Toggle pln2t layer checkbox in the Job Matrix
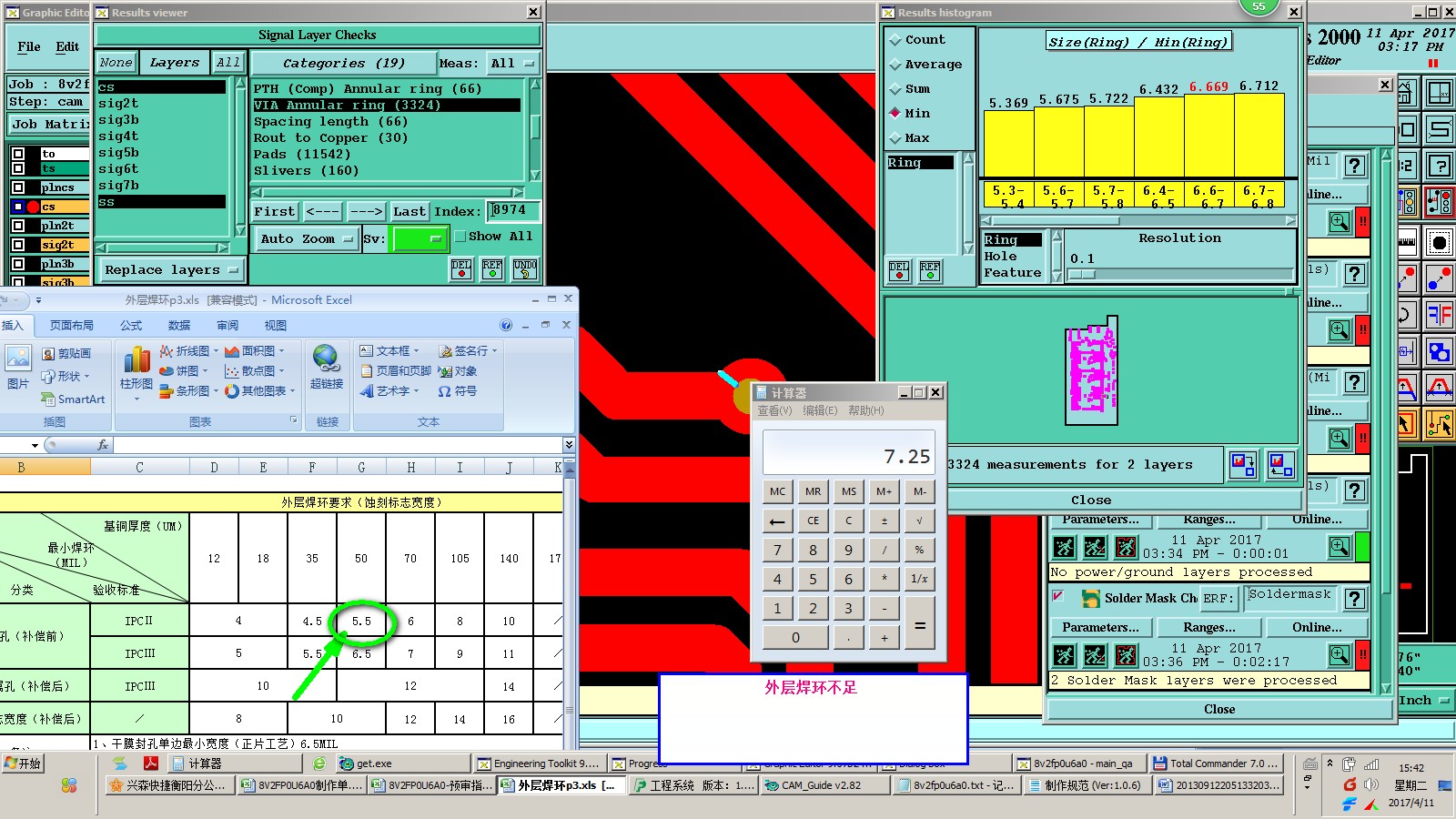The height and width of the screenshot is (819, 1456). coord(18,226)
